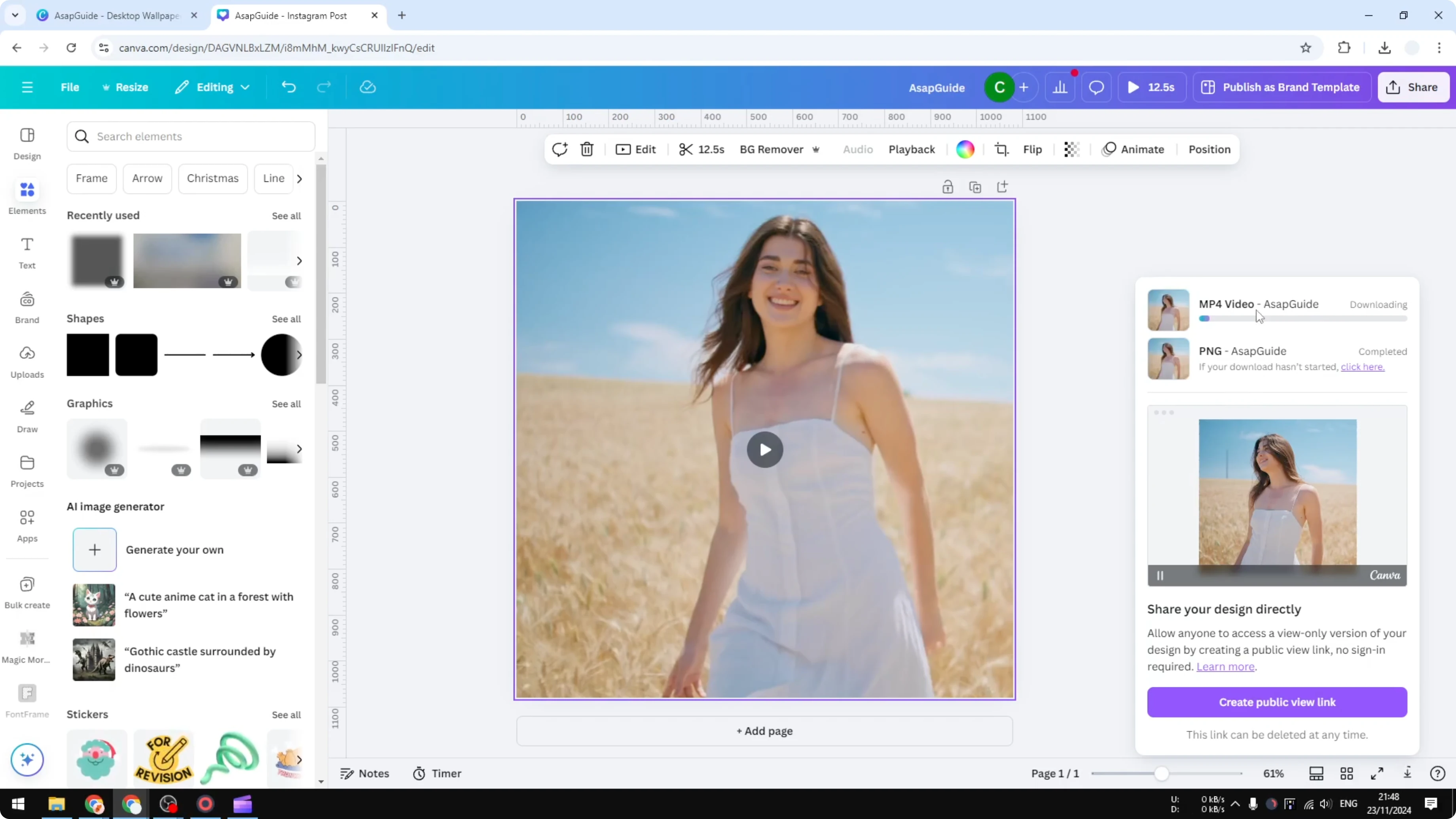Image resolution: width=1456 pixels, height=819 pixels.
Task: Open the Uploads panel
Action: (27, 362)
